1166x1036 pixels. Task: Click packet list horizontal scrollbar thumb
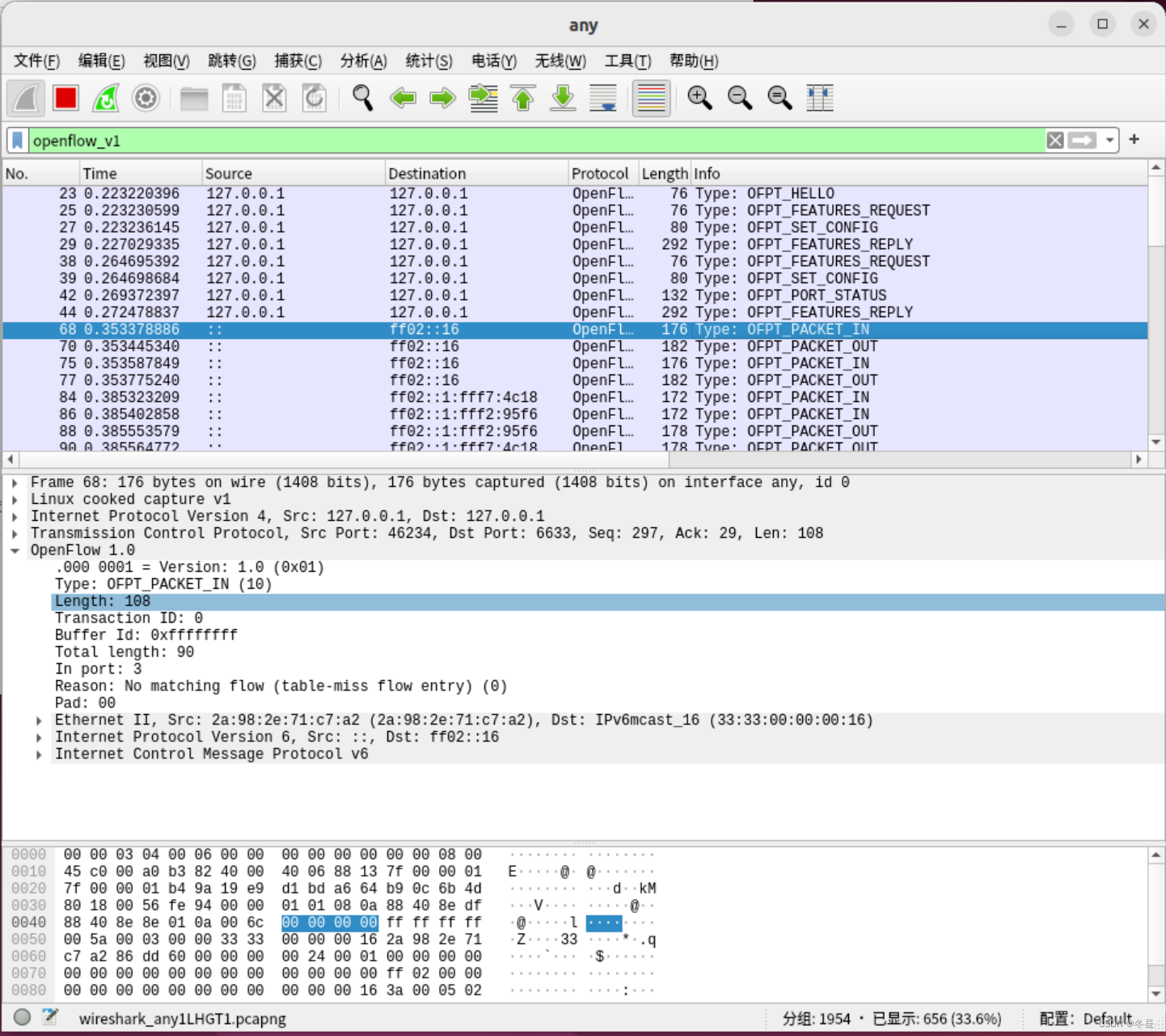pos(342,459)
